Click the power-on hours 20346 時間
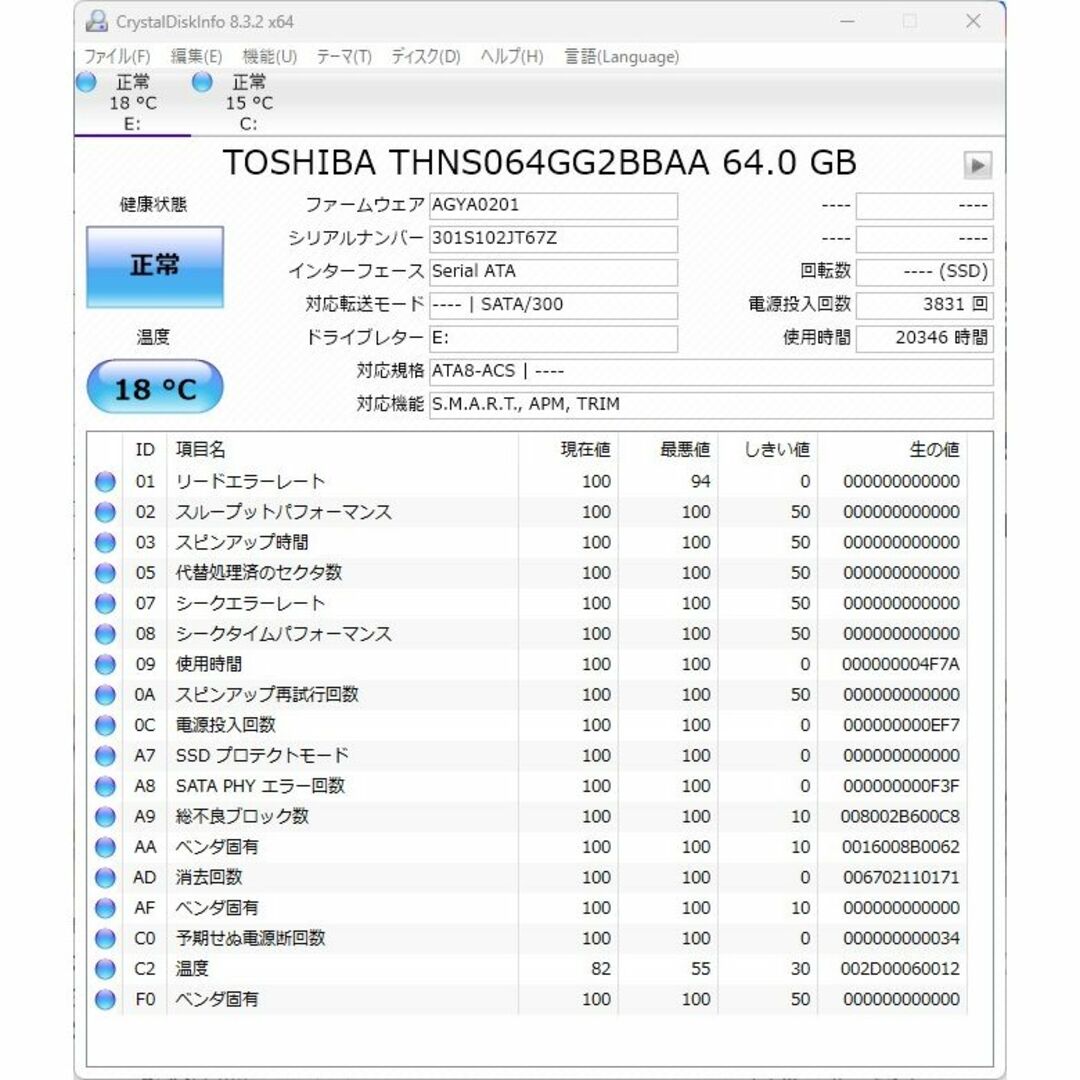The width and height of the screenshot is (1080, 1080). [924, 338]
